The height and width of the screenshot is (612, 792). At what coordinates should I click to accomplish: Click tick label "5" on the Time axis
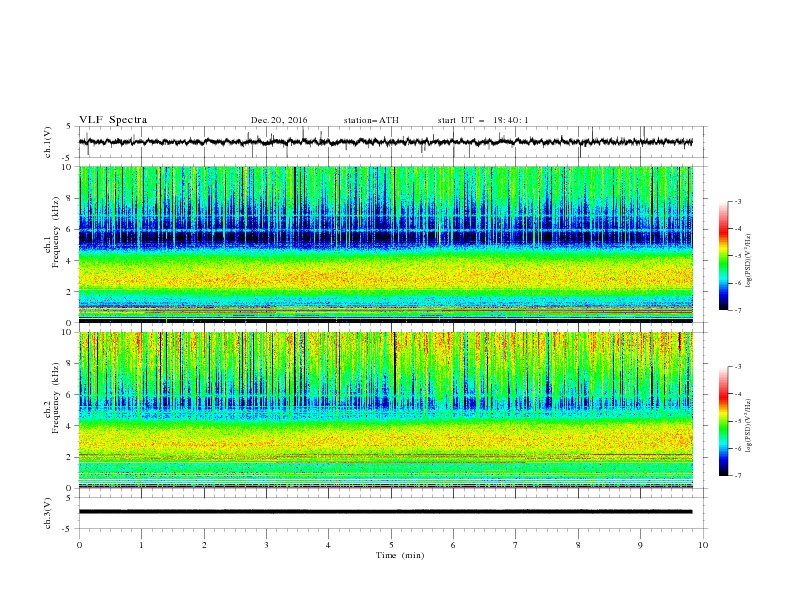pyautogui.click(x=391, y=545)
